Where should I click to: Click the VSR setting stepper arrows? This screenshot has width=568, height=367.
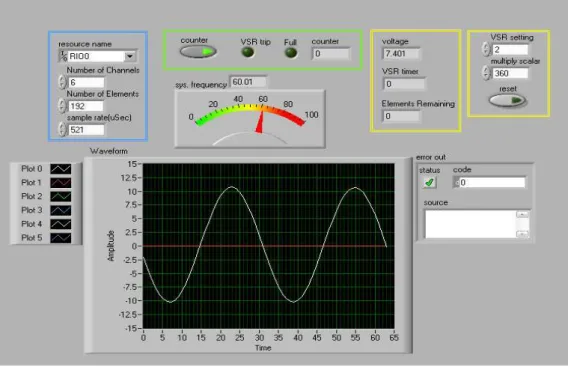tap(485, 49)
